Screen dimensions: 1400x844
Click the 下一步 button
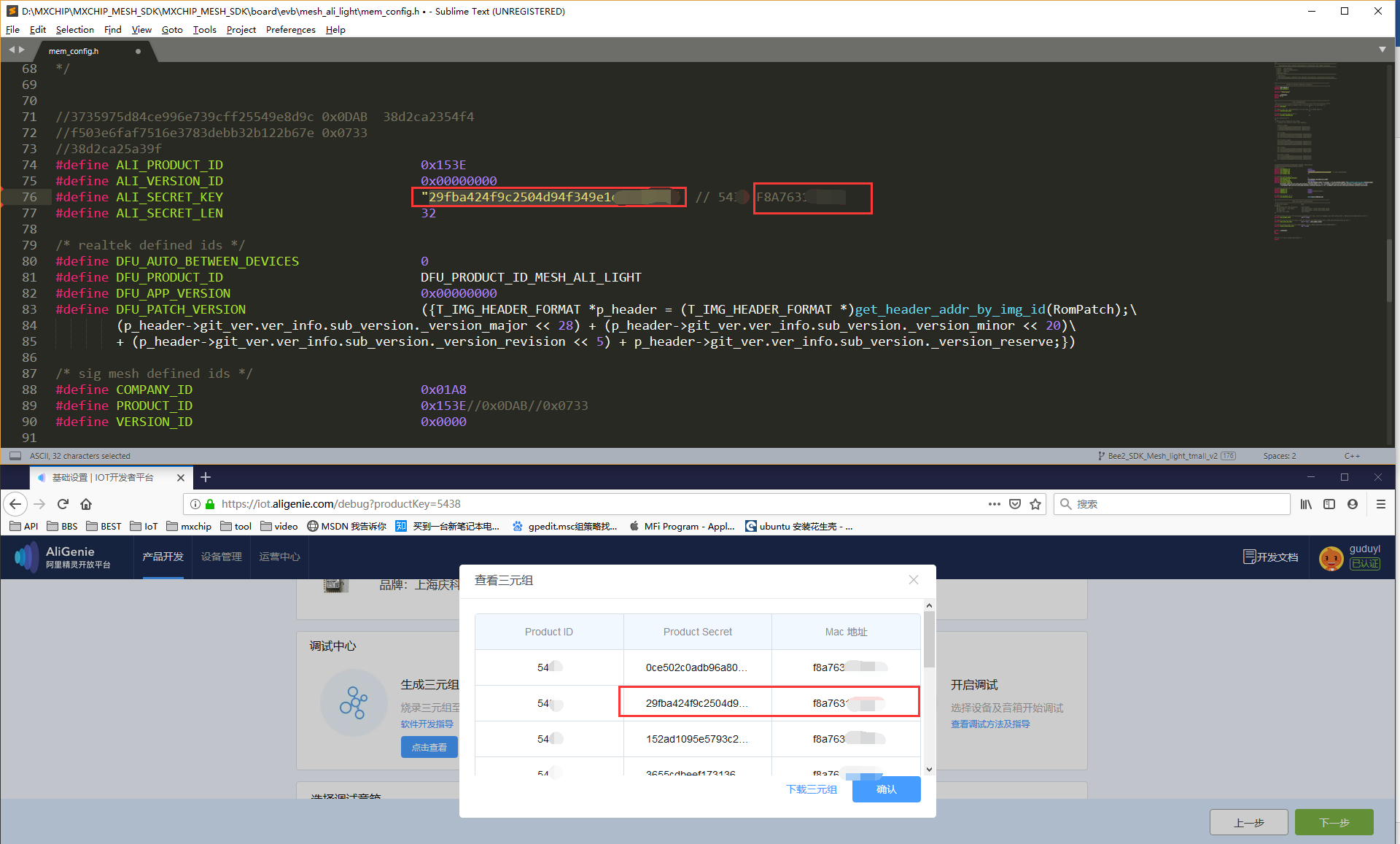[1334, 822]
